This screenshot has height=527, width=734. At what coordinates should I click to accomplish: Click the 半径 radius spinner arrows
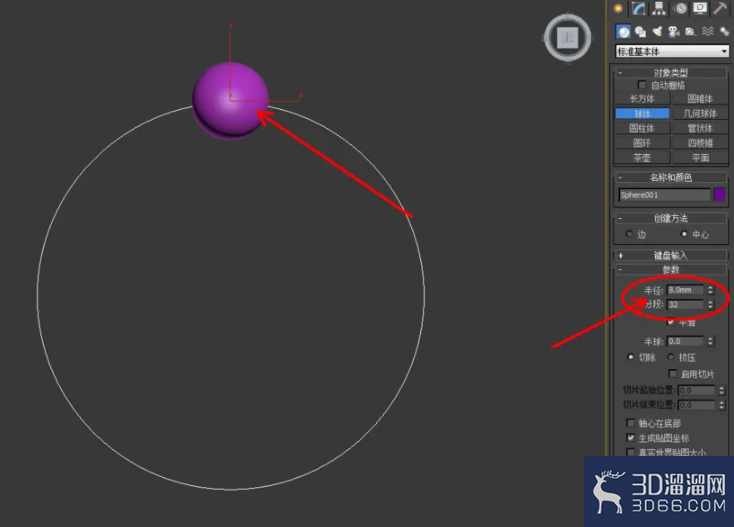(711, 290)
